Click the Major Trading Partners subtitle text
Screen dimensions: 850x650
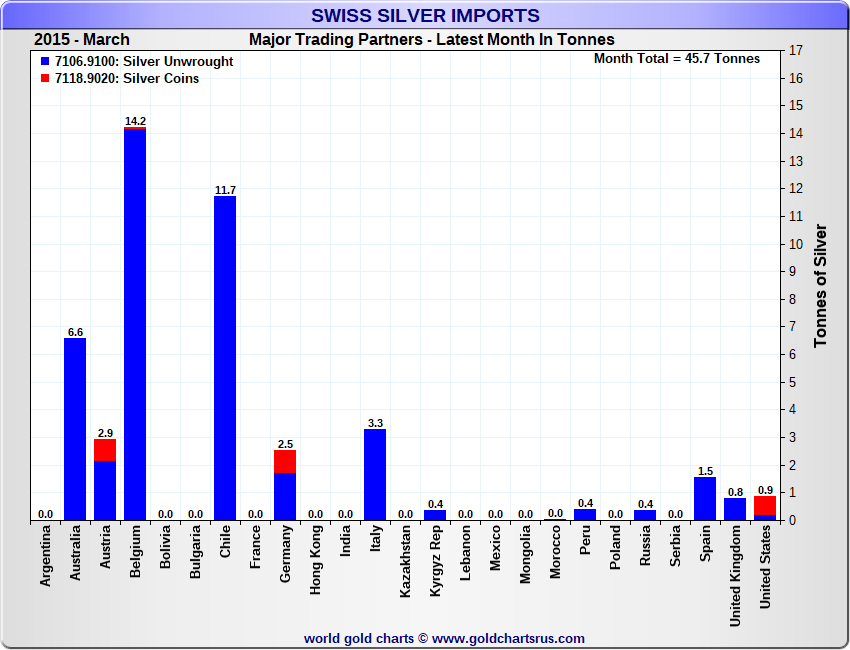[431, 40]
